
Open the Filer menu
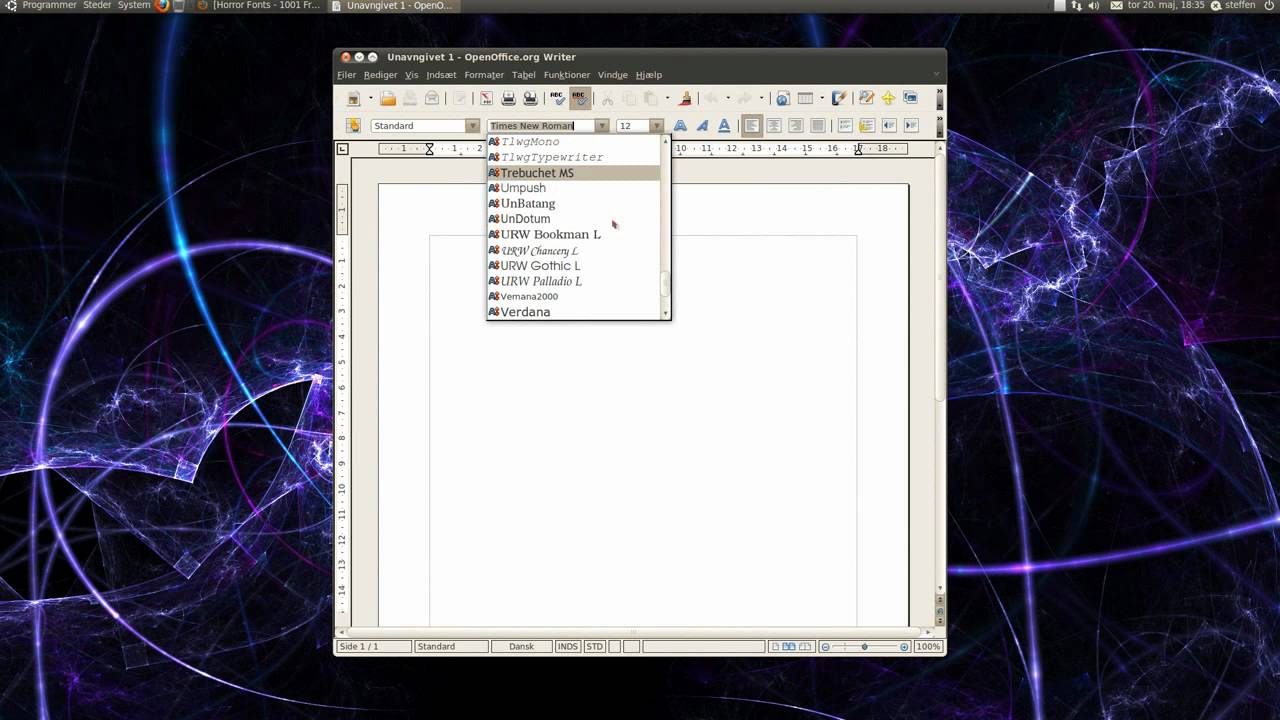tap(346, 75)
